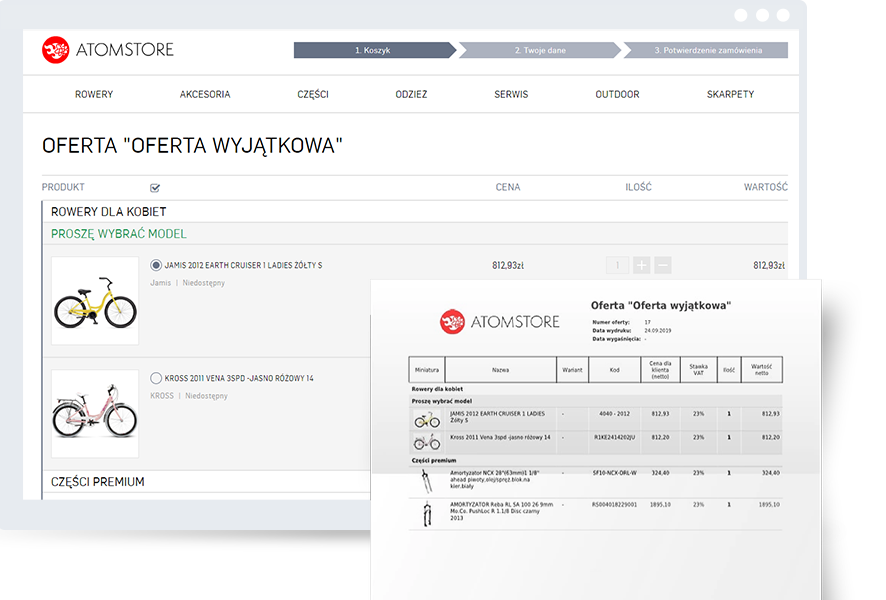The width and height of the screenshot is (886, 600).
Task: Select the Outdoor category
Action: pos(617,95)
